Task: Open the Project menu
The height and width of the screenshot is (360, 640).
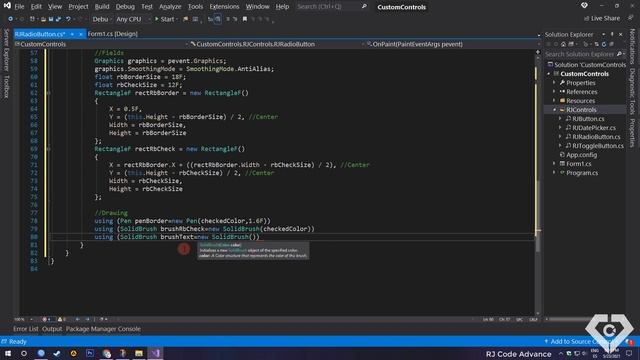Action: tap(78, 7)
